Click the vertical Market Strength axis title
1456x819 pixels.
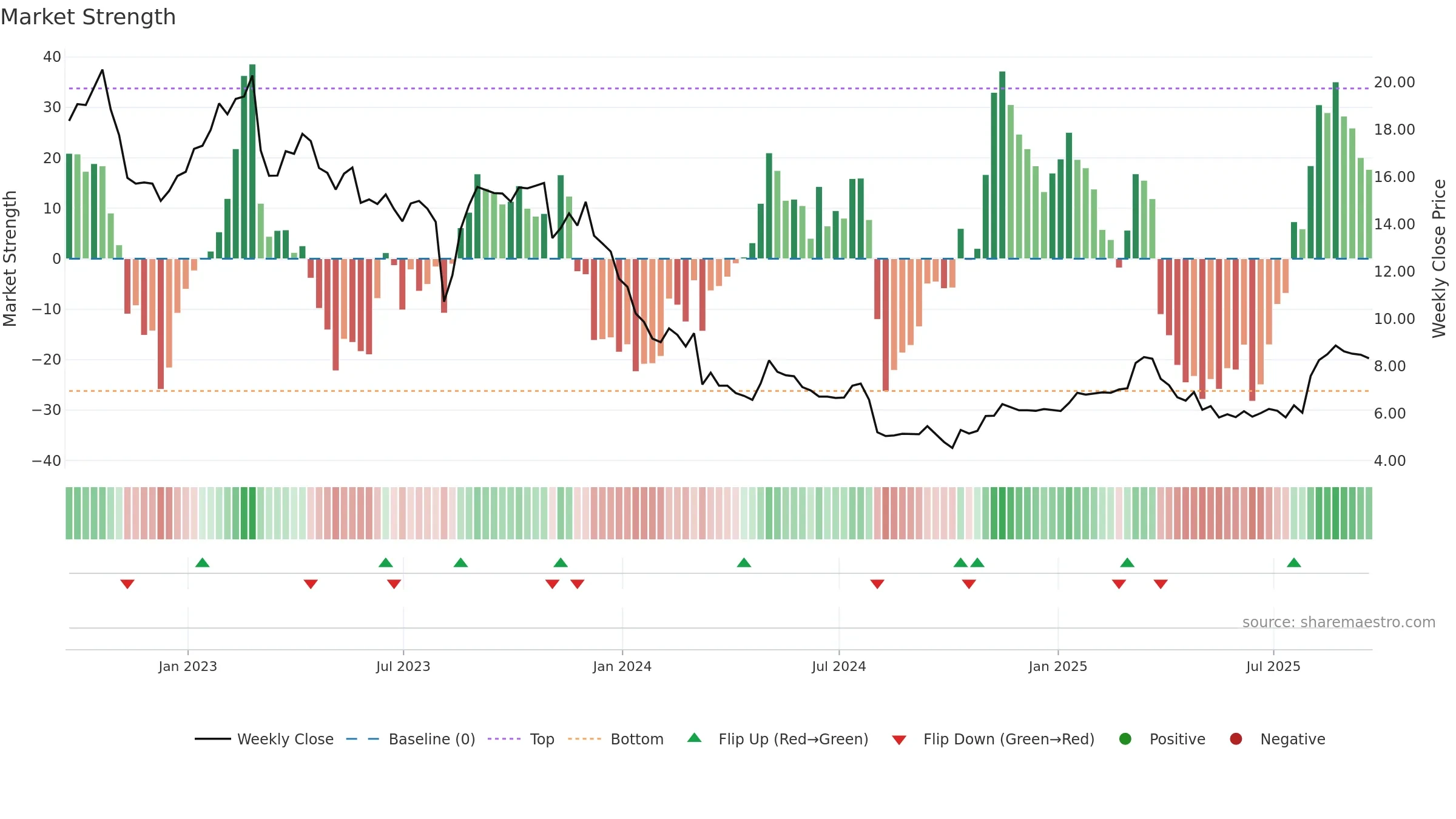tap(10, 258)
